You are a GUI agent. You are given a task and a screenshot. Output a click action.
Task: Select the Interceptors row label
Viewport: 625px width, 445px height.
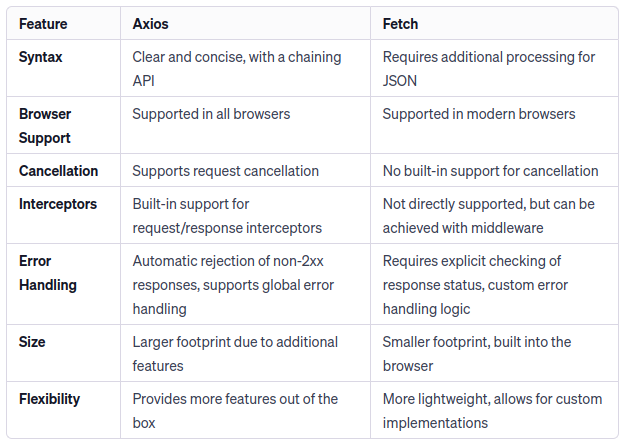click(x=58, y=204)
